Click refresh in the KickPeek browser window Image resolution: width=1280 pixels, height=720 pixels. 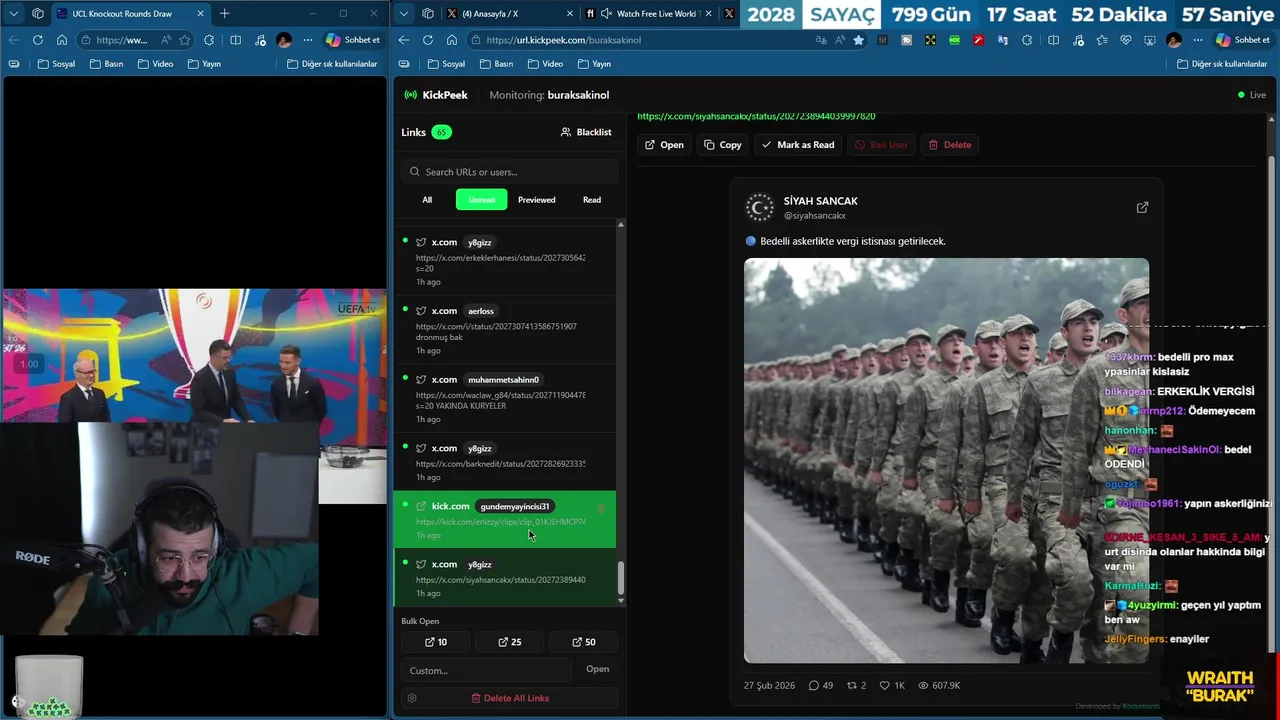click(428, 40)
